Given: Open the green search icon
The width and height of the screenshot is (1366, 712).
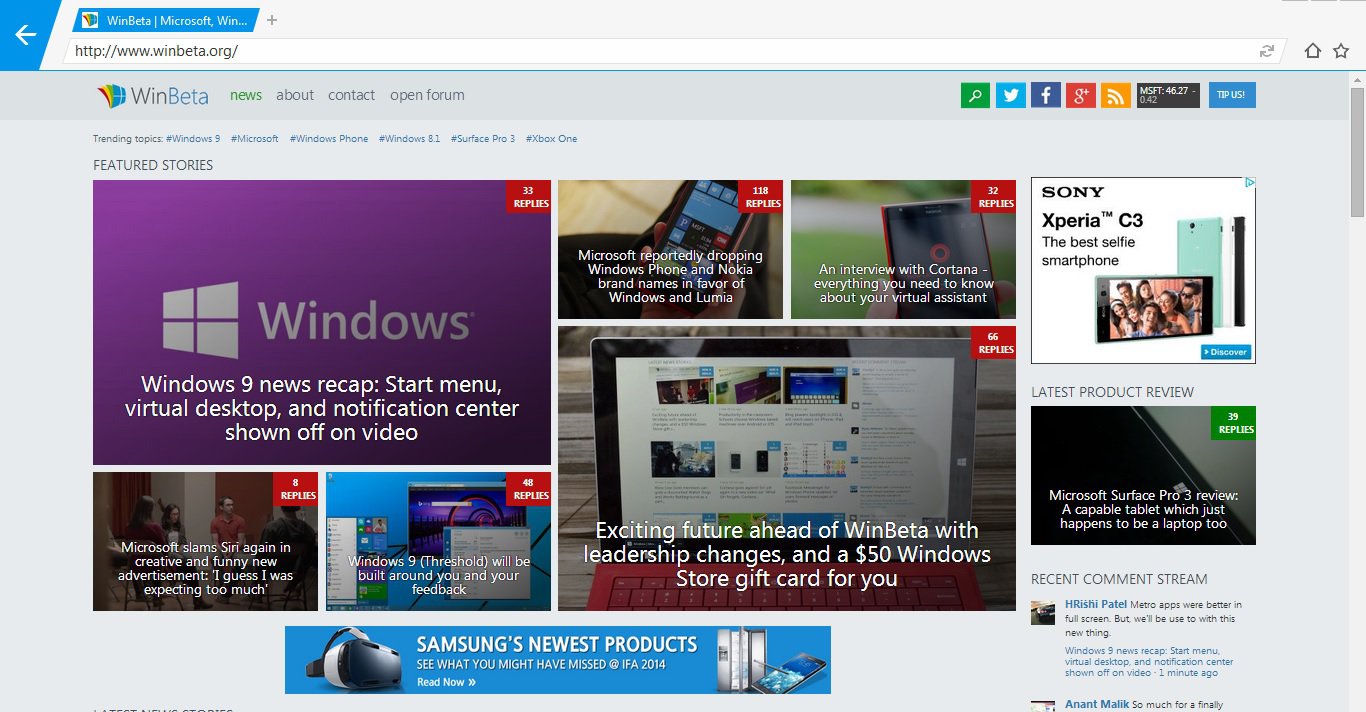Looking at the screenshot, I should tap(975, 95).
